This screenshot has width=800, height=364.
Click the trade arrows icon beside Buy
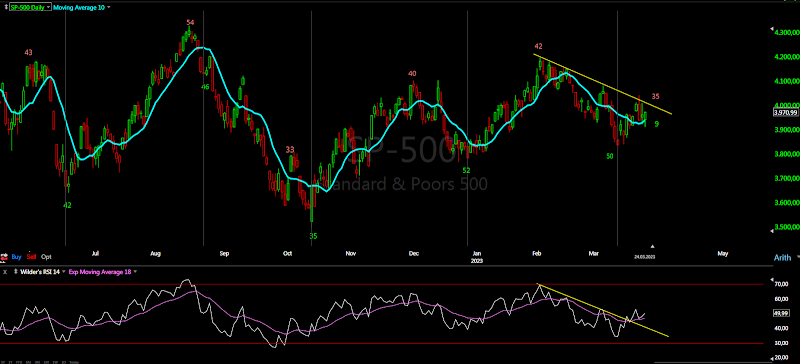pos(5,257)
